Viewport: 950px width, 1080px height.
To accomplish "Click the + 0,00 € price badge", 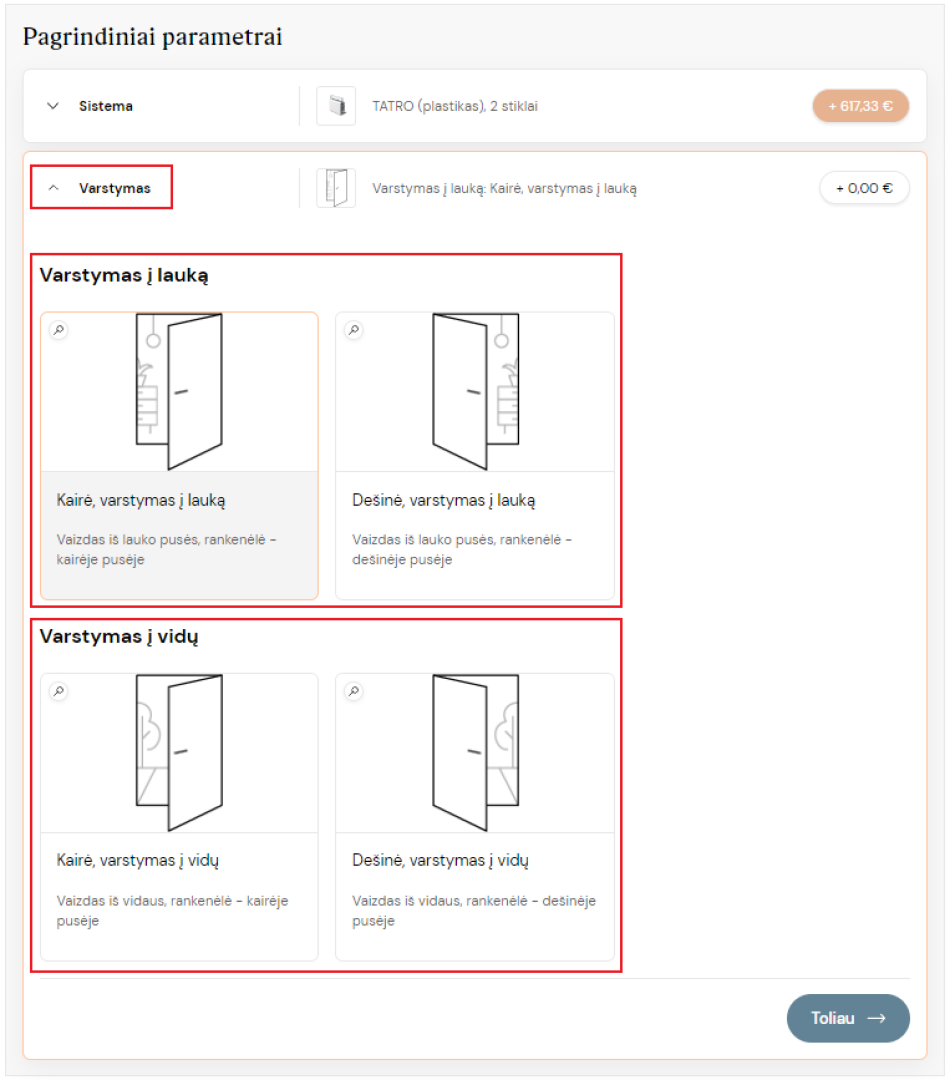I will 864,188.
